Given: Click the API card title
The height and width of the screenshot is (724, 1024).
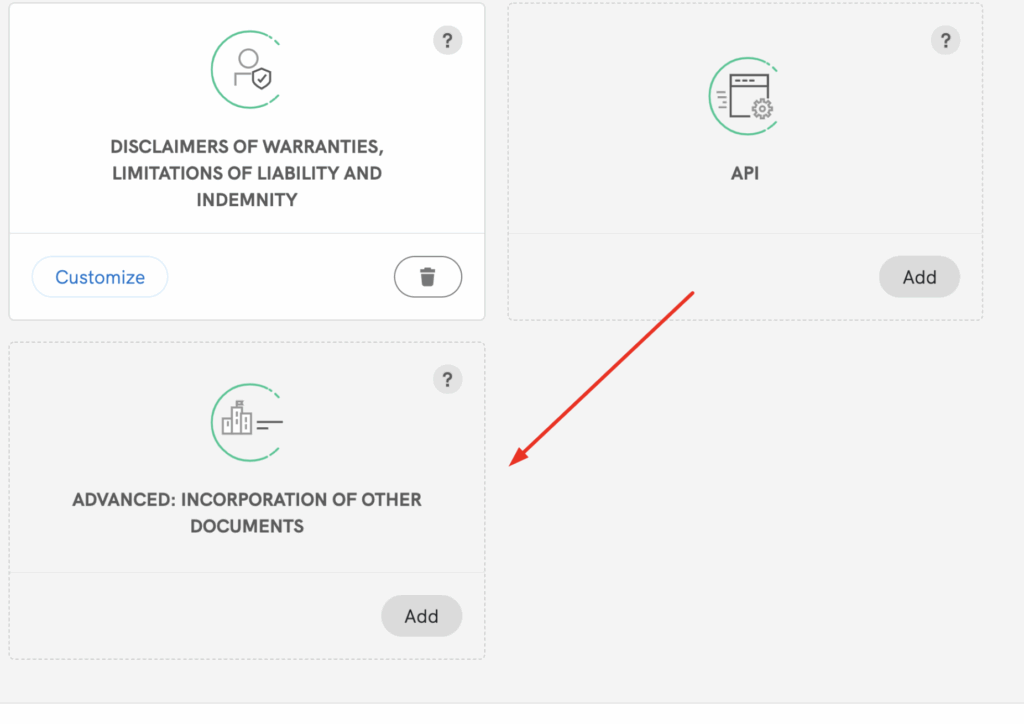Looking at the screenshot, I should [x=745, y=173].
